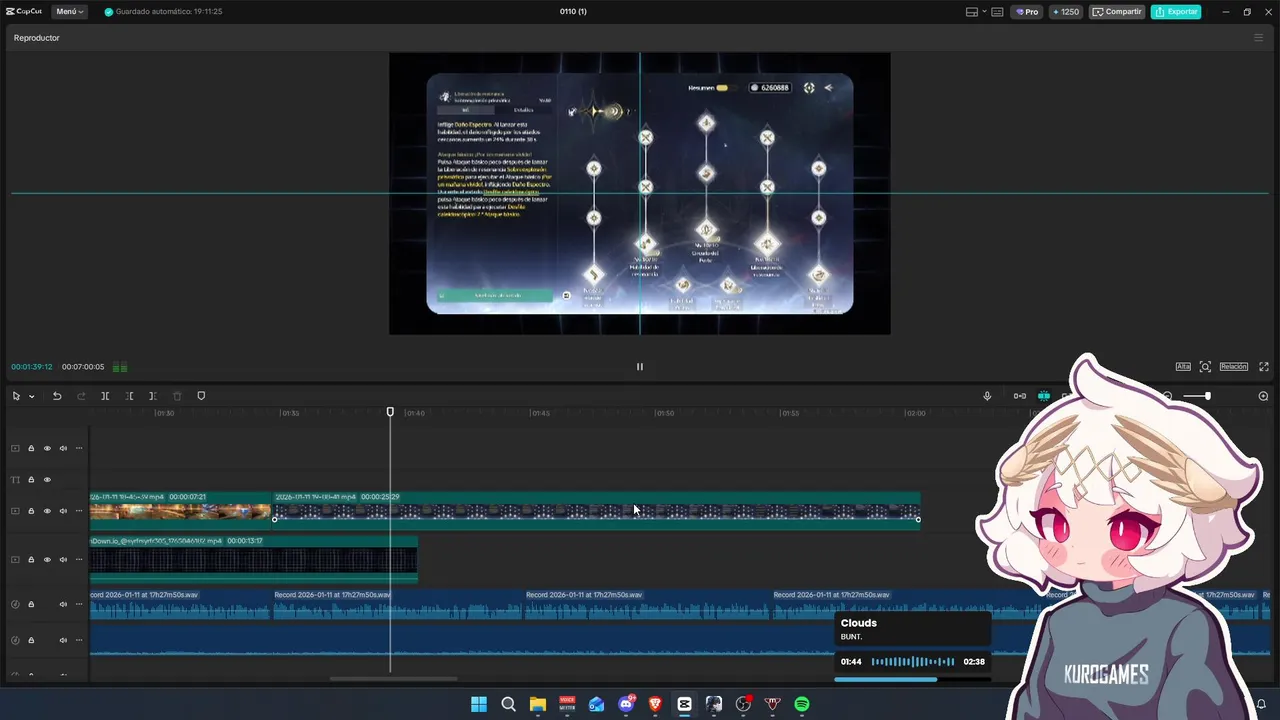Image resolution: width=1280 pixels, height=720 pixels.
Task: Toggle main track magnet linking icon
Action: point(1019,396)
